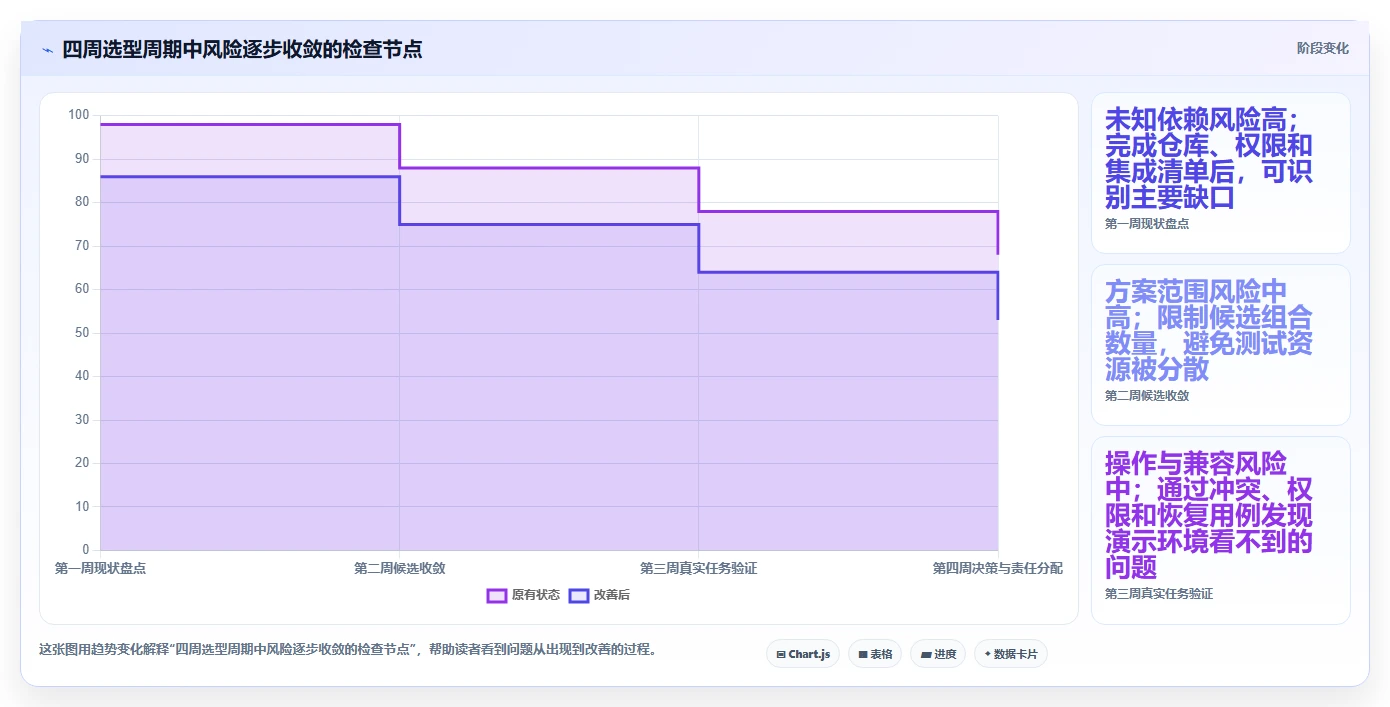The width and height of the screenshot is (1390, 707).
Task: Click the 第一周现状盘点 caption in first card
Action: 1147,224
